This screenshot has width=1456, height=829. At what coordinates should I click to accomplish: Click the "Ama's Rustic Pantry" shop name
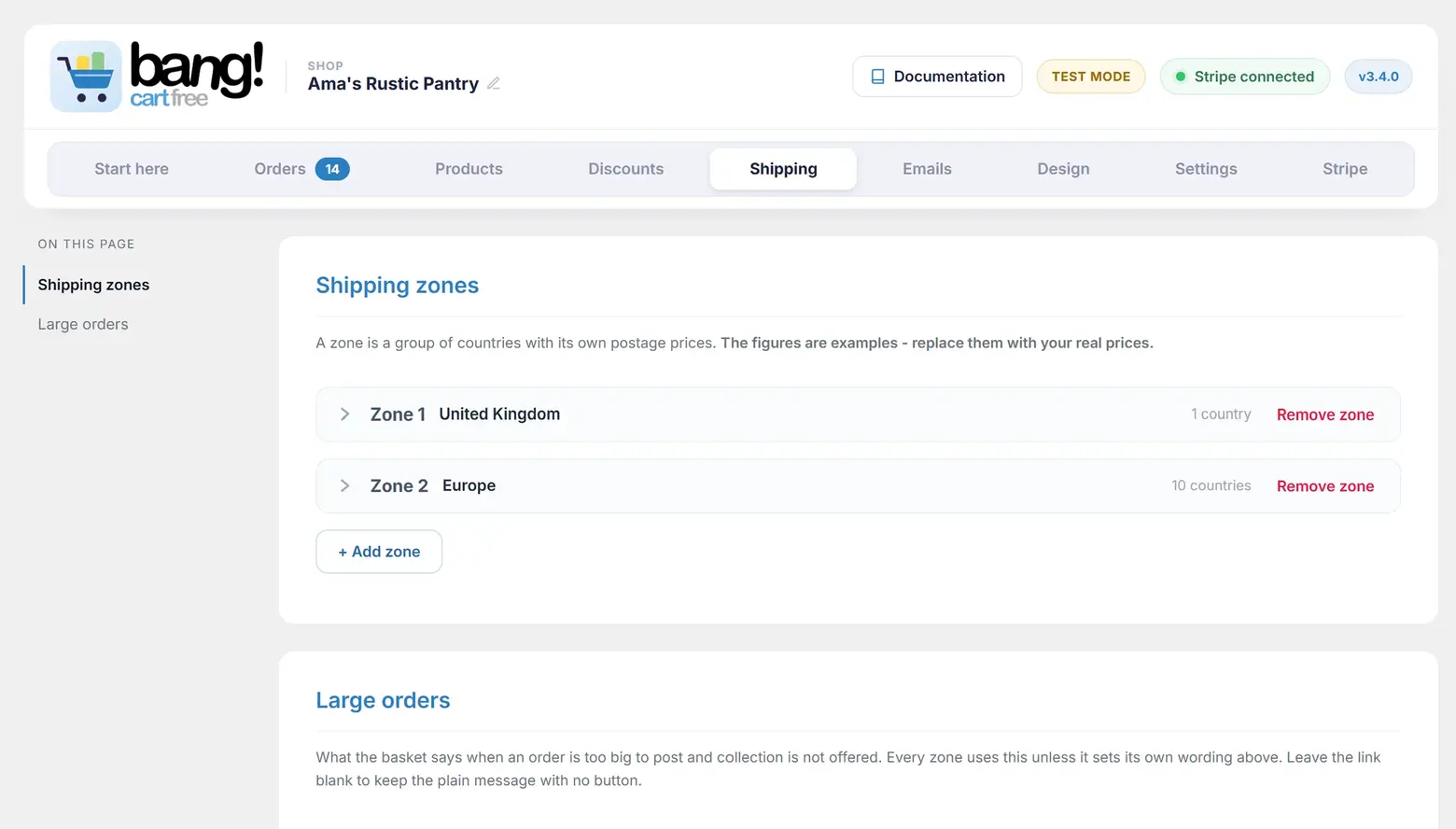(x=393, y=84)
